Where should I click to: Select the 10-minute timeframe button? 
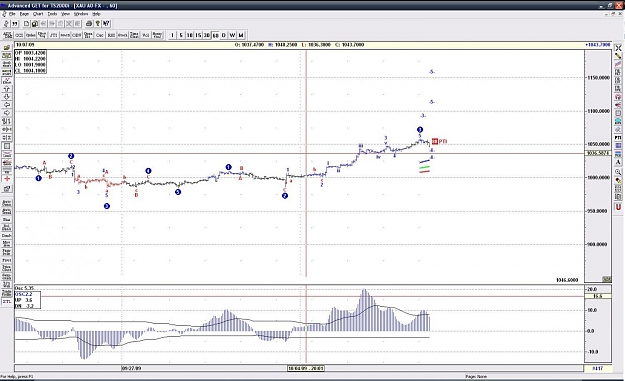[190, 35]
